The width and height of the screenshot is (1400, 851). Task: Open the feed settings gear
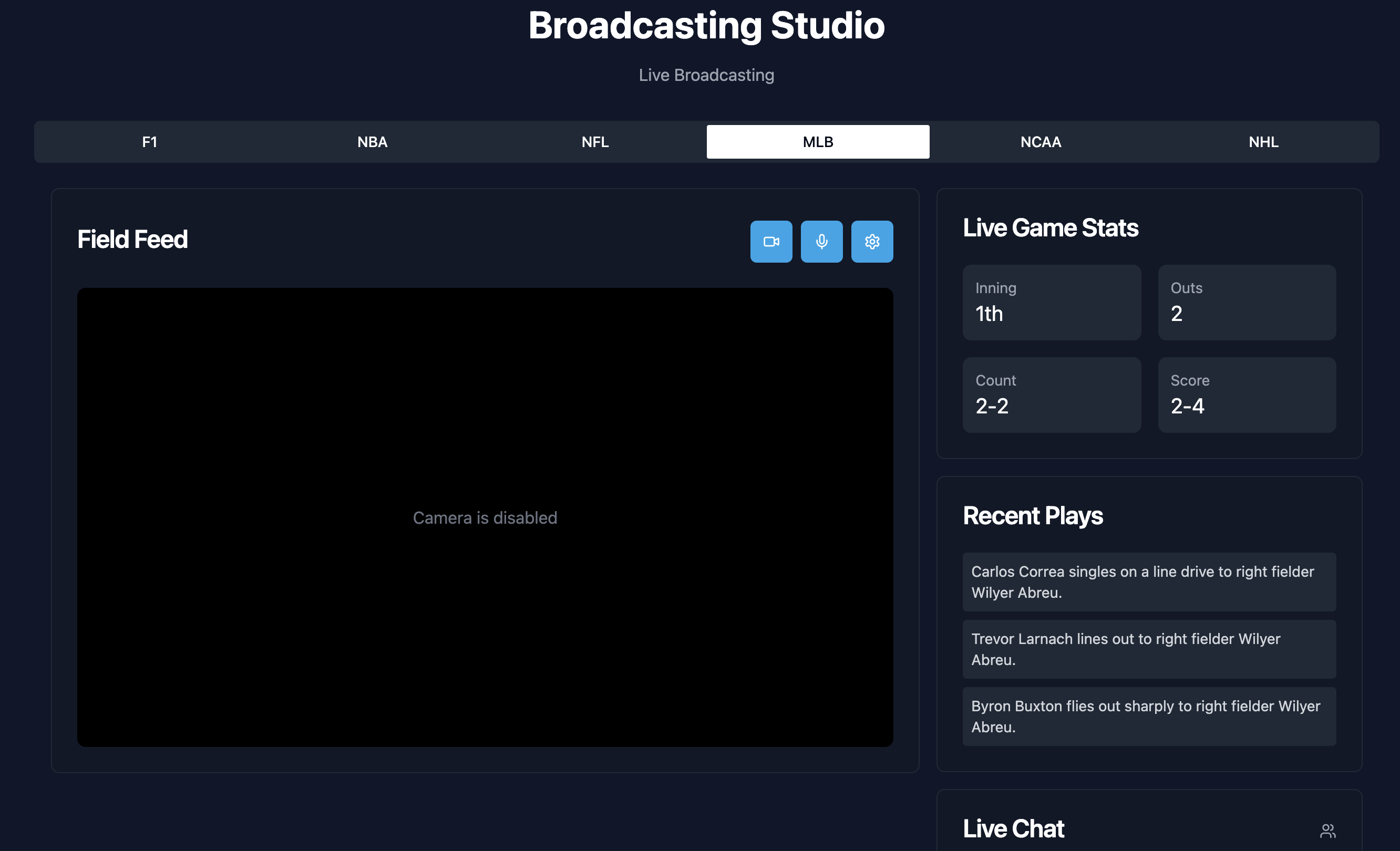pyautogui.click(x=872, y=242)
